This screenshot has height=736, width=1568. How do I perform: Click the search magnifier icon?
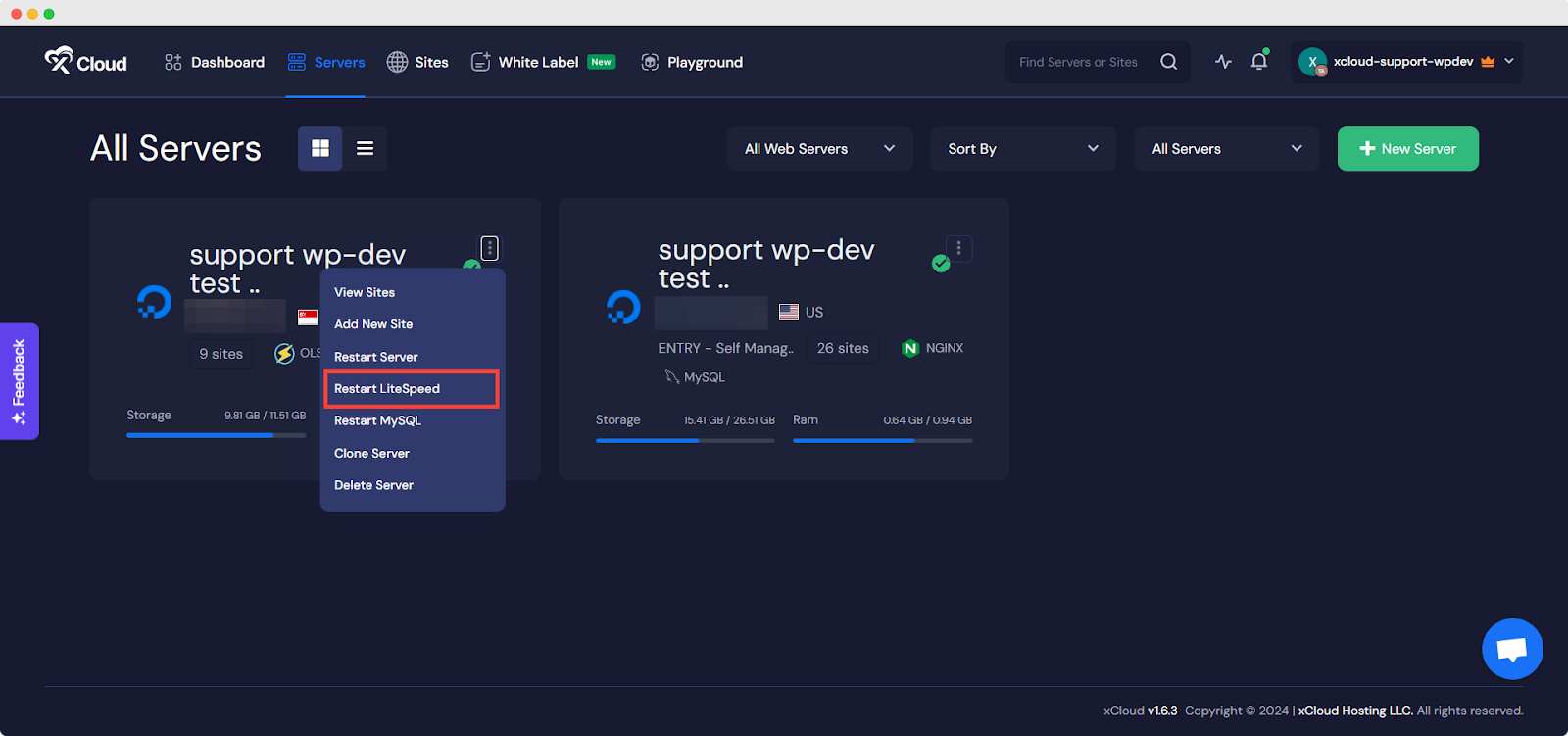tap(1168, 62)
